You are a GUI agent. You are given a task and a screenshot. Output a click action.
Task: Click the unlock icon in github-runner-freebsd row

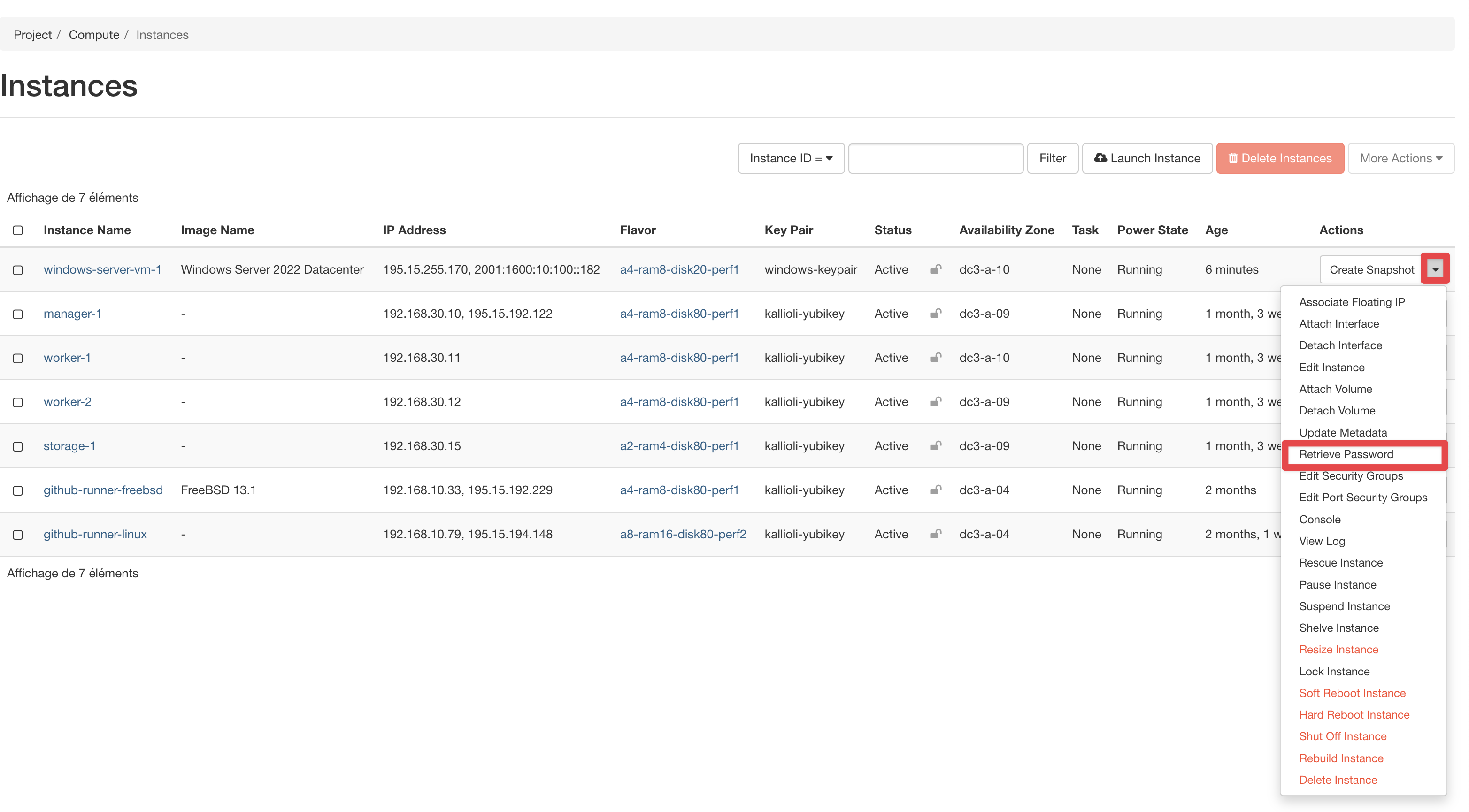935,490
